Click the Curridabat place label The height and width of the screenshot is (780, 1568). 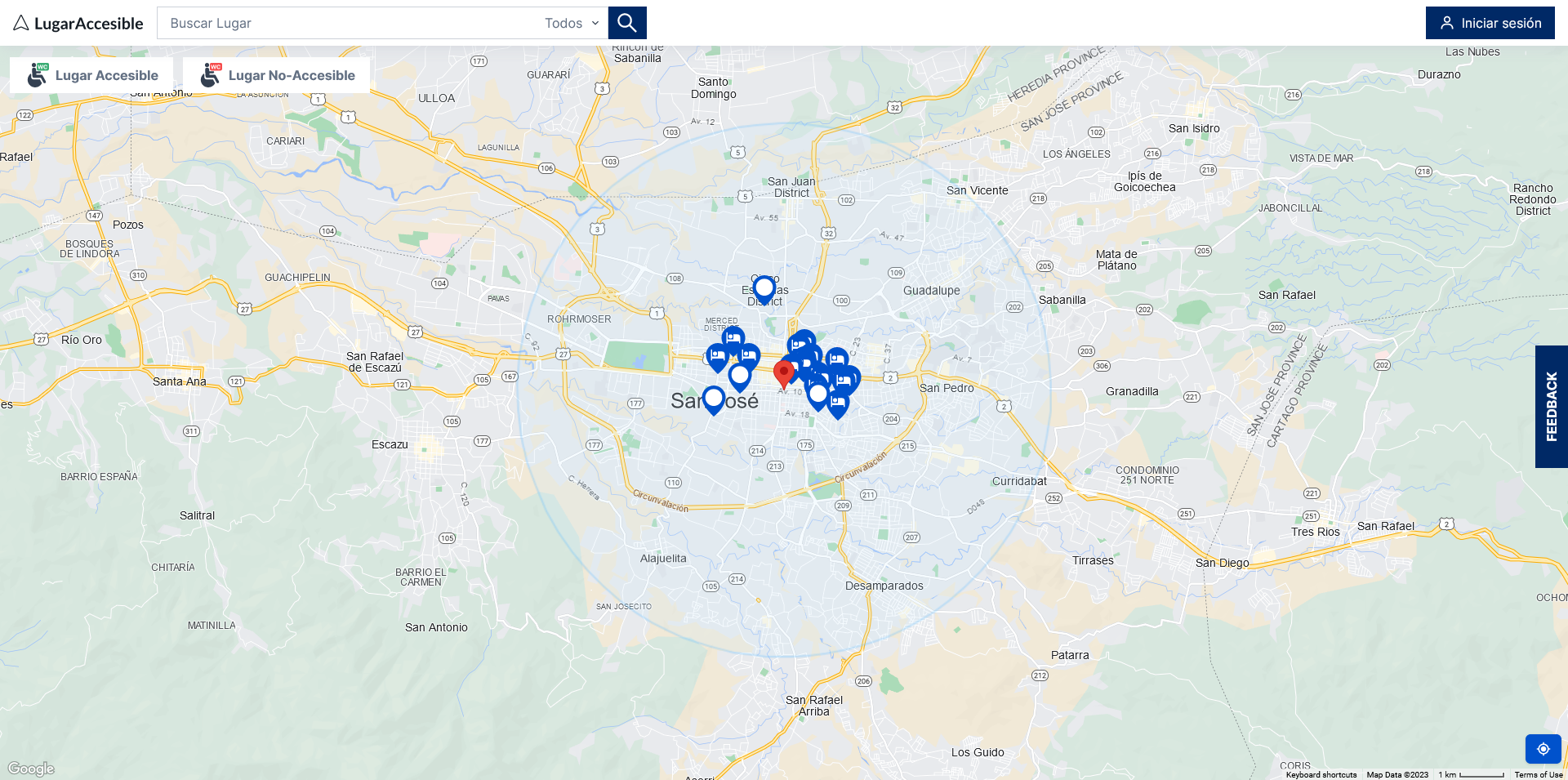(x=1019, y=481)
